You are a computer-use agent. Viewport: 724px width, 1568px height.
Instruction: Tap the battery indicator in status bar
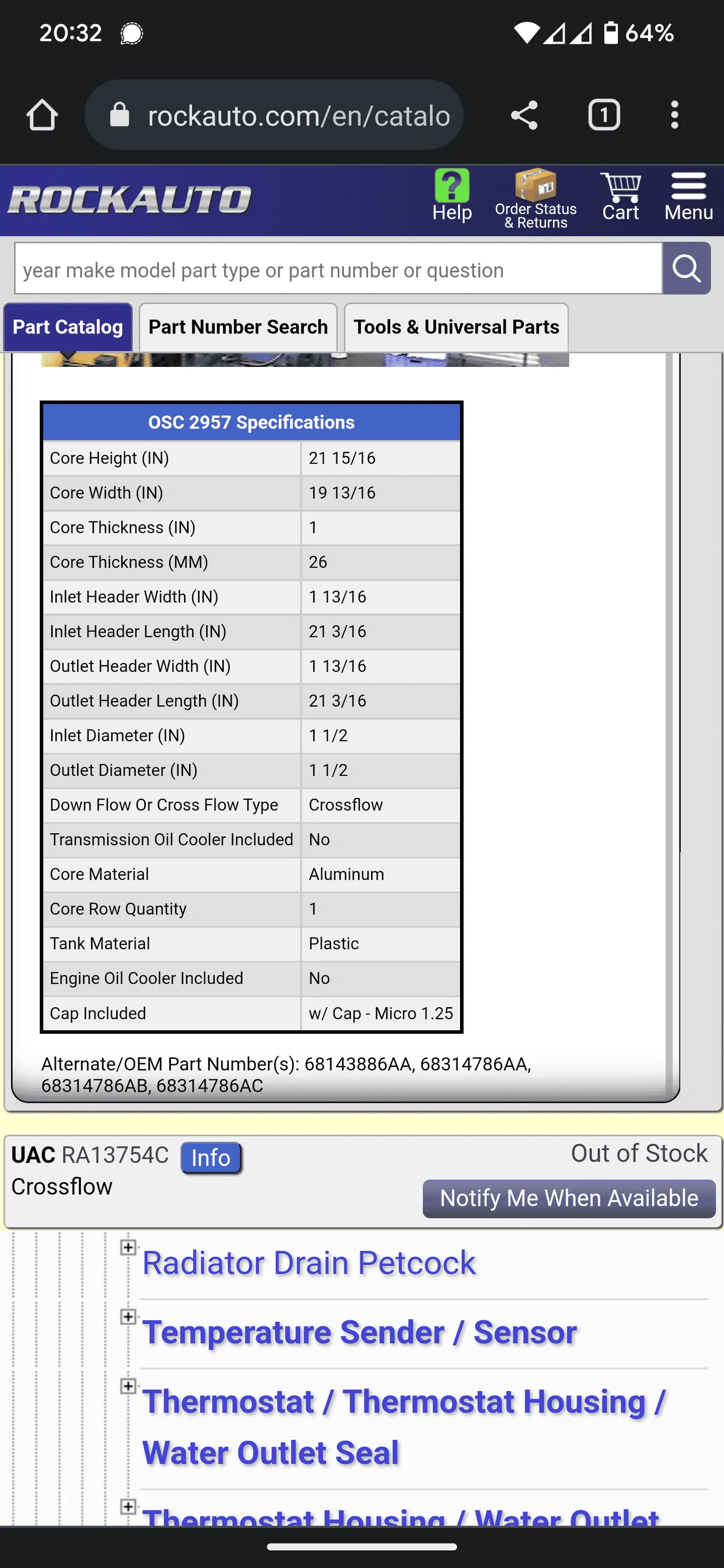[x=610, y=32]
